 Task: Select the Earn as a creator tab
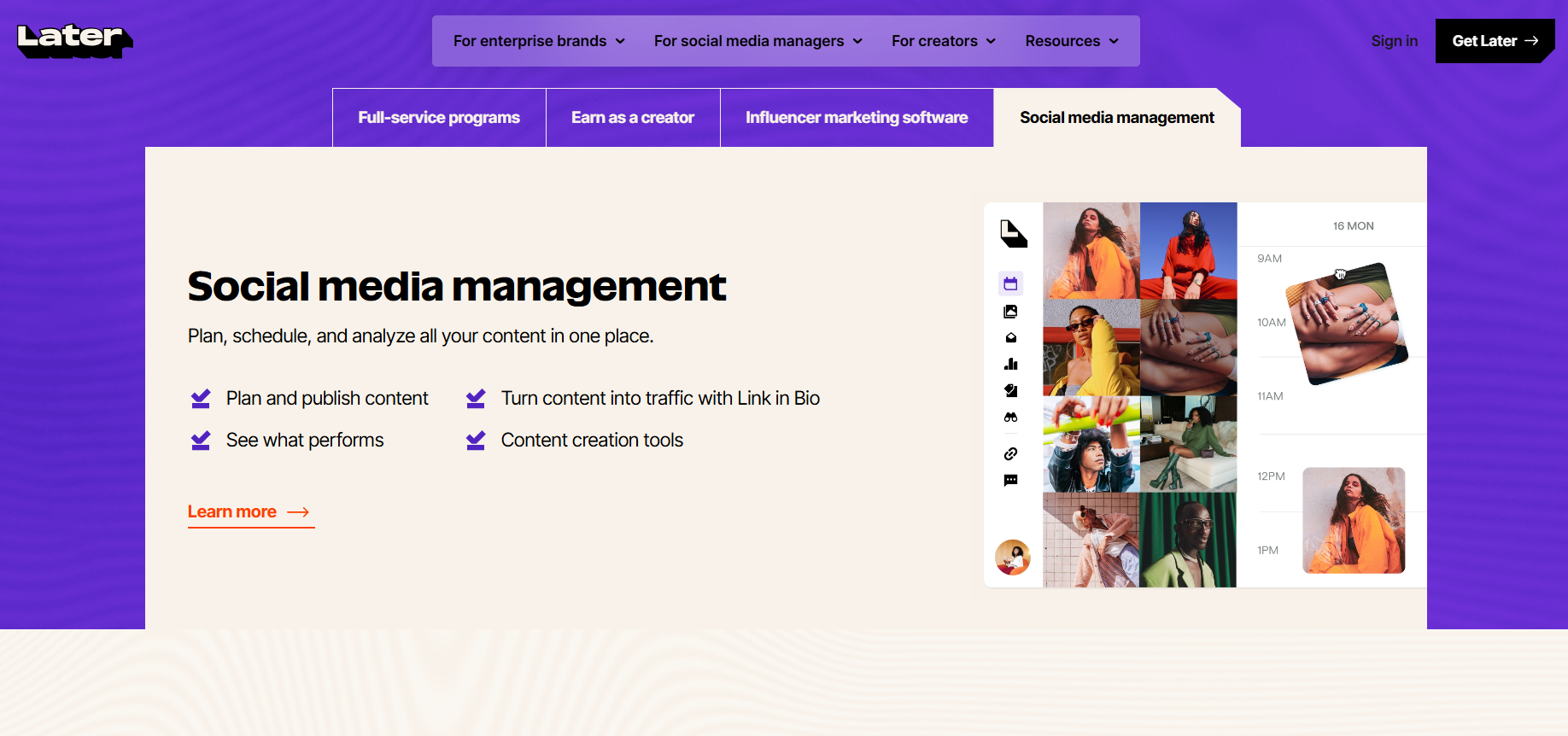632,118
